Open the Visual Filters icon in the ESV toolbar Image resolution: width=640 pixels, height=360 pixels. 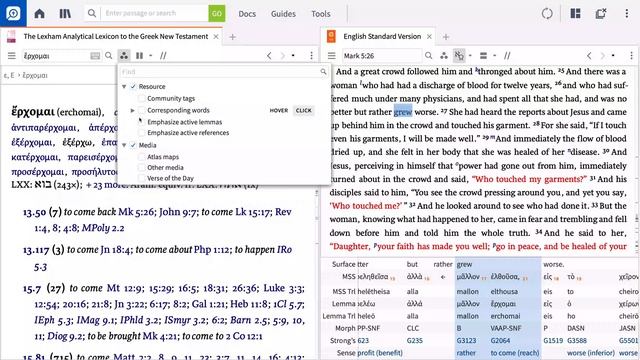tap(444, 56)
